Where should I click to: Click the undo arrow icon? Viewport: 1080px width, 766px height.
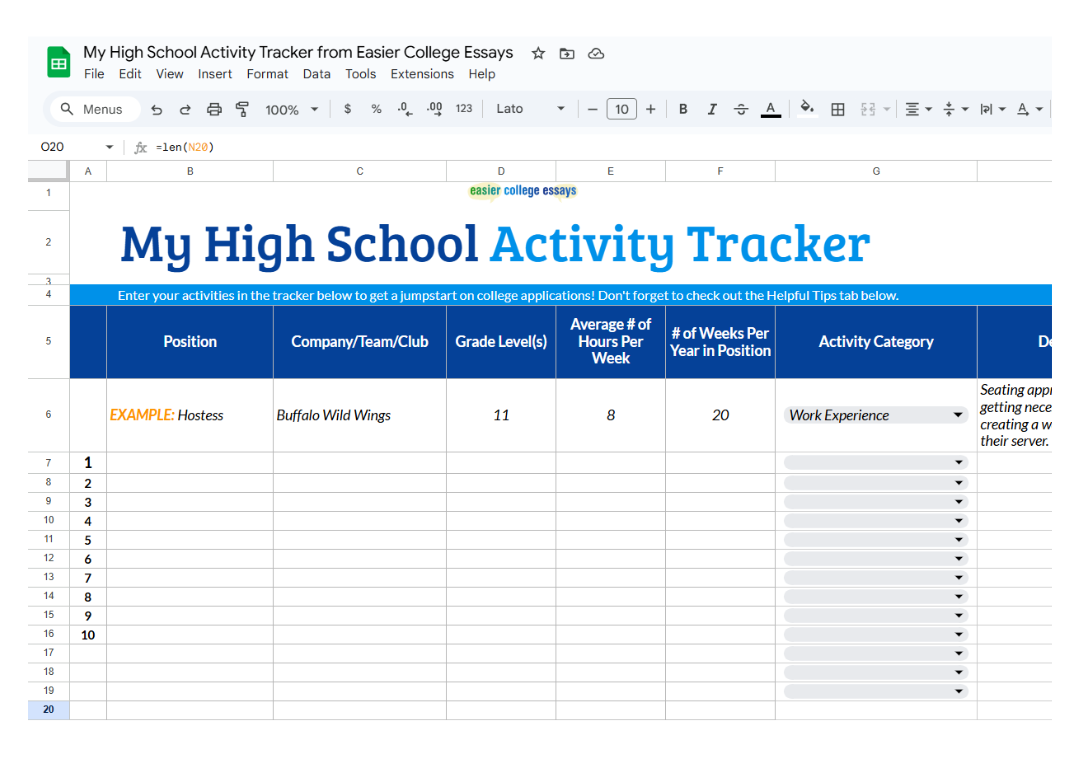(157, 110)
